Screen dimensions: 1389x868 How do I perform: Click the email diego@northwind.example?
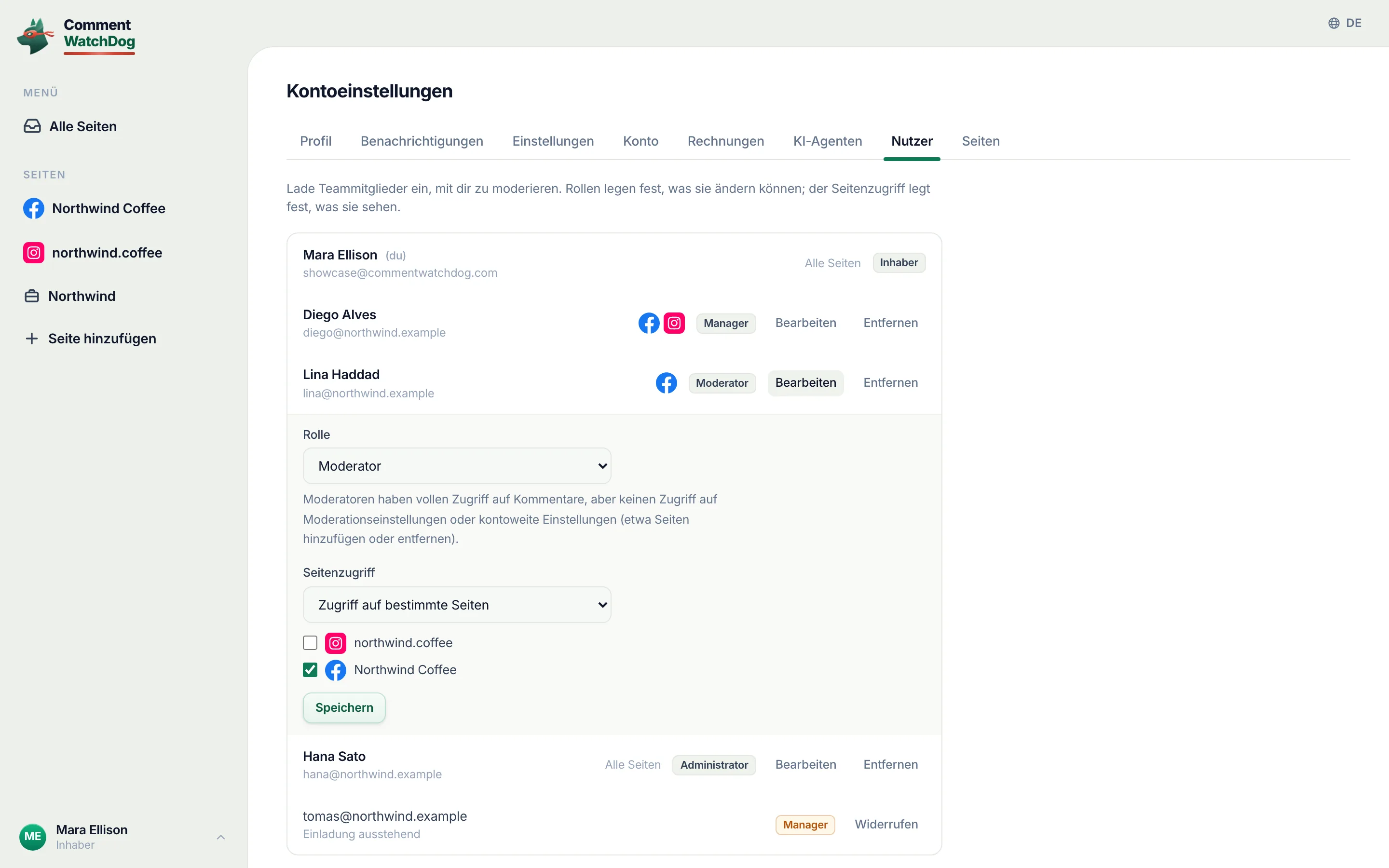coord(374,333)
